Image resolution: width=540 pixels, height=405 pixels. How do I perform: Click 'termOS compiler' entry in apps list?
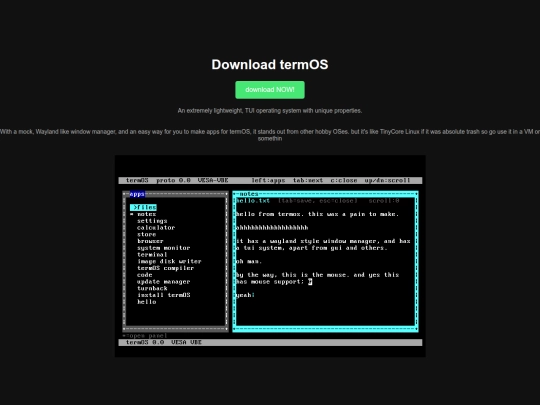(165, 268)
